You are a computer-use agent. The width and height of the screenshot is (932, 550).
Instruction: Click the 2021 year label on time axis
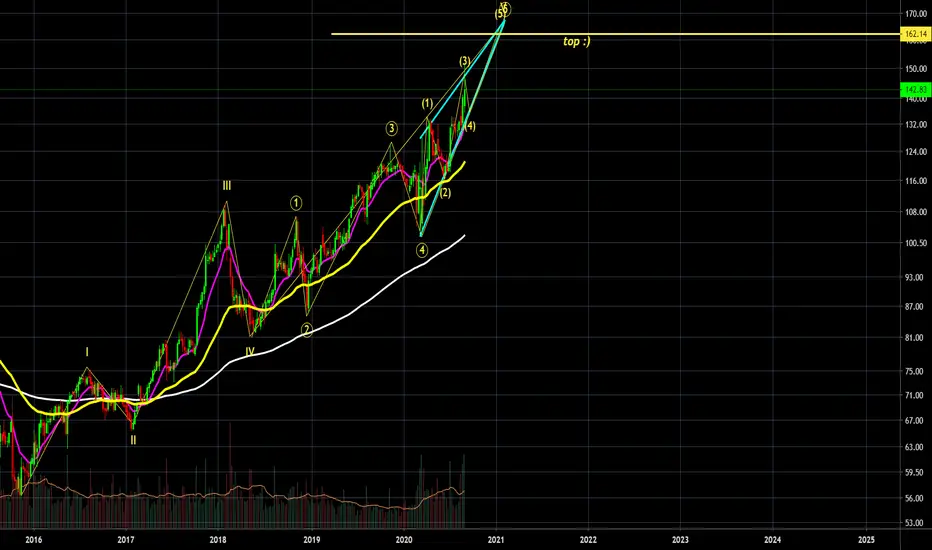(496, 540)
